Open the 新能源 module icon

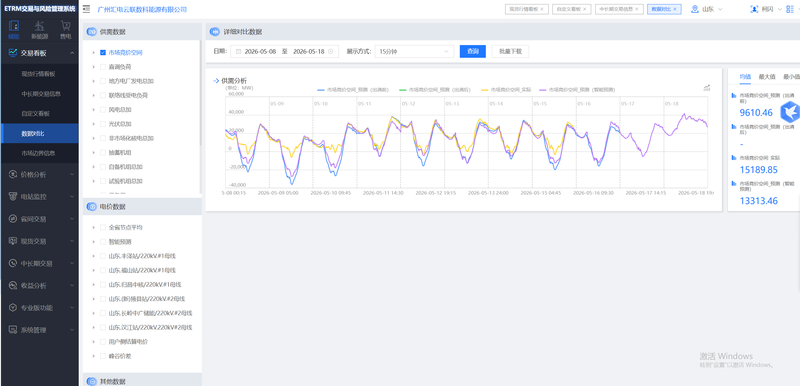click(x=39, y=27)
